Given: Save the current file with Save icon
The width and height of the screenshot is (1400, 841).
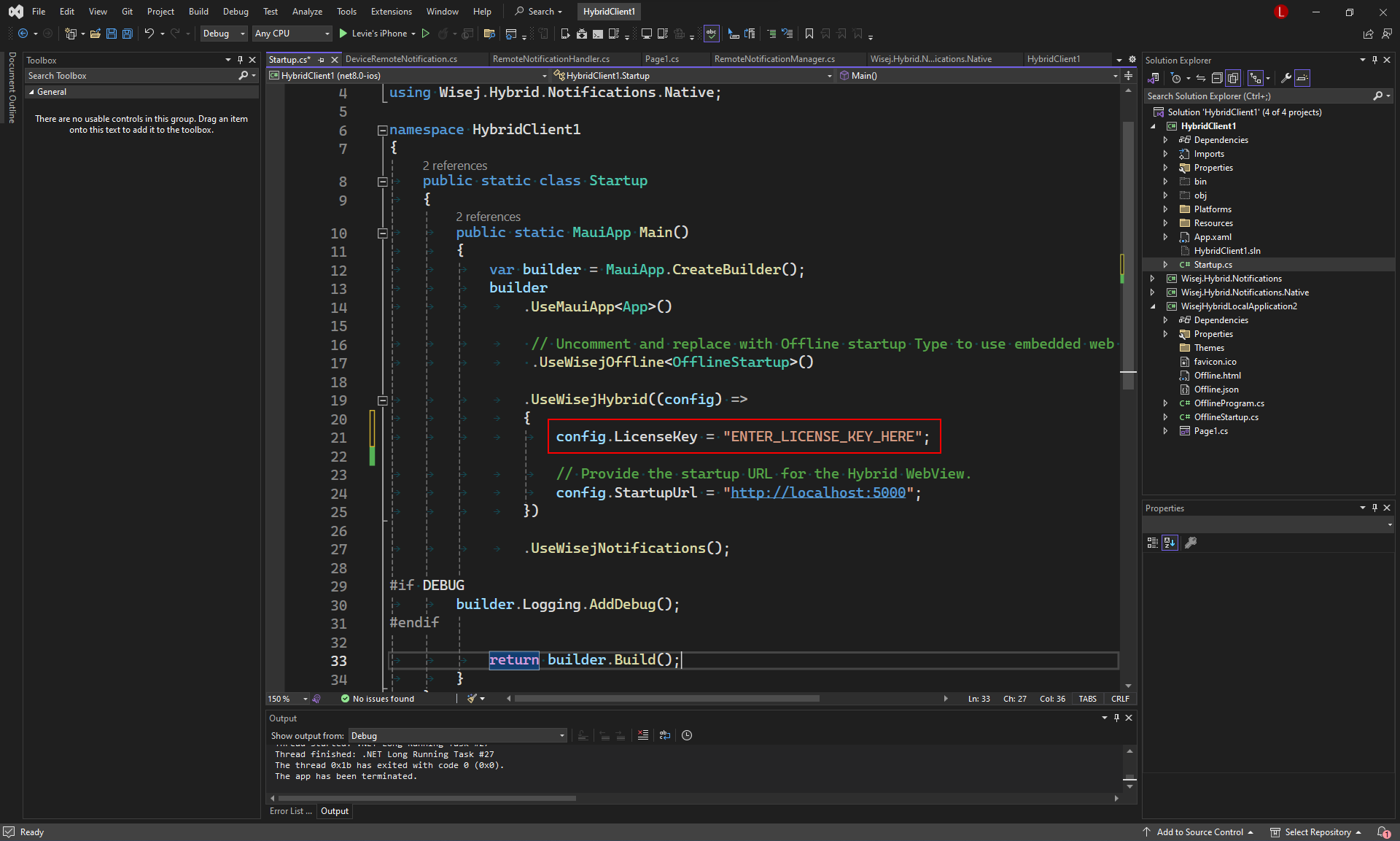Looking at the screenshot, I should 111,34.
